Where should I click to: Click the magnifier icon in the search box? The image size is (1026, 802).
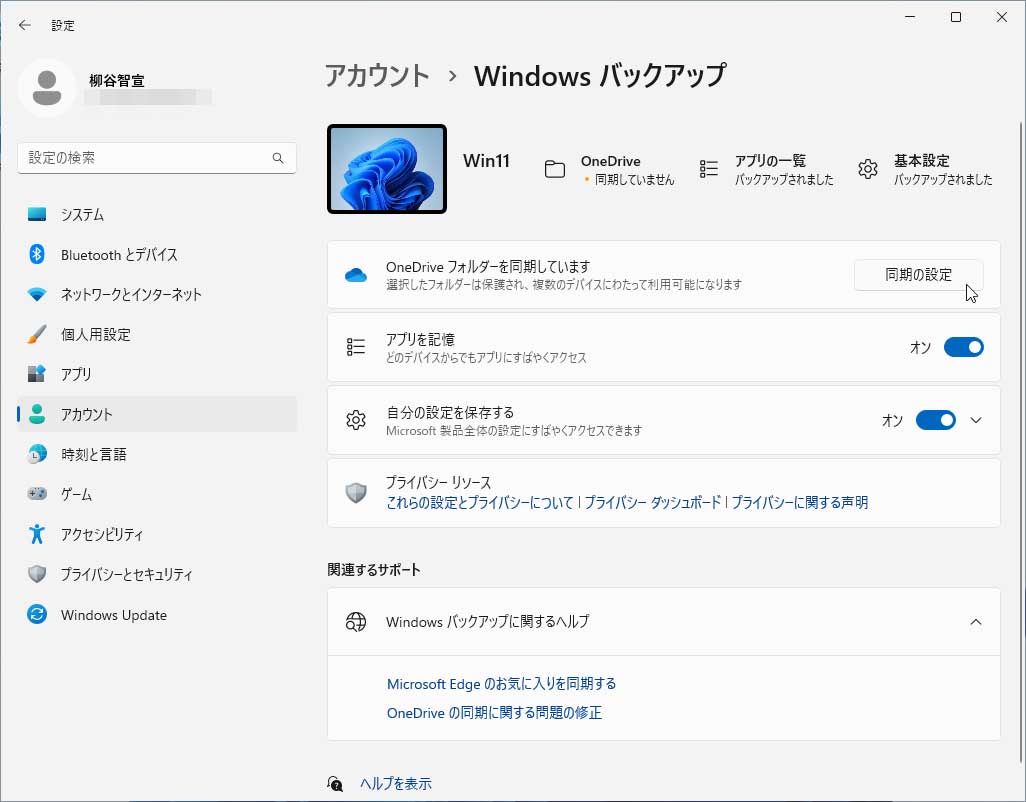coord(278,158)
